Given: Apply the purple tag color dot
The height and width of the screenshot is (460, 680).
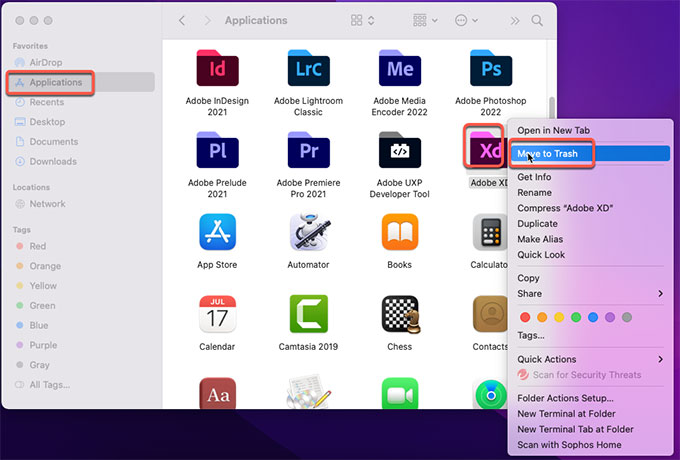Looking at the screenshot, I should (x=610, y=317).
